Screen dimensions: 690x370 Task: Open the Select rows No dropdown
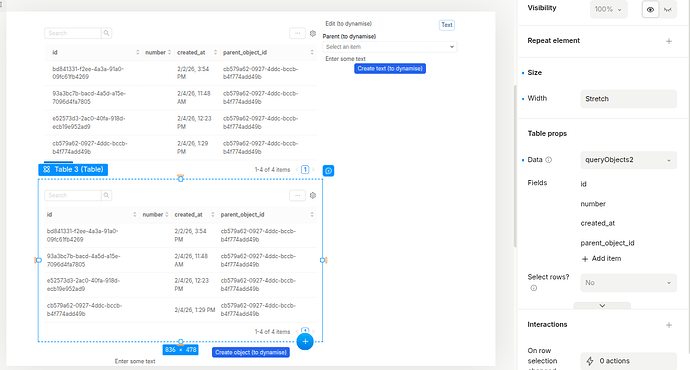[x=628, y=283]
